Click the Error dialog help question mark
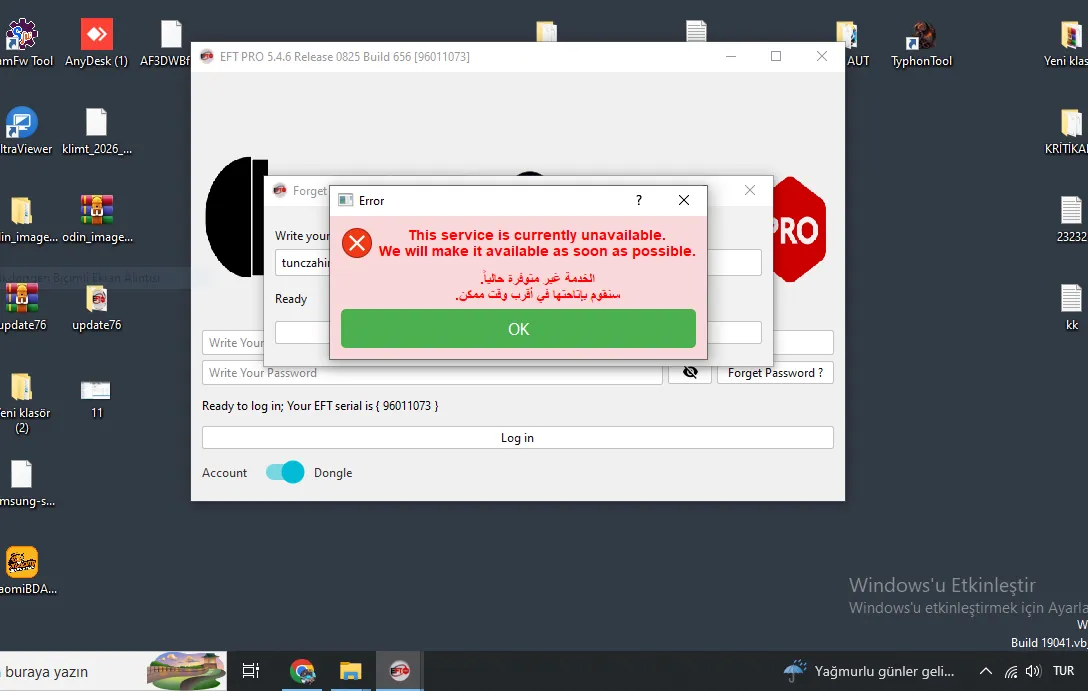Viewport: 1088px width, 691px height. pos(639,201)
